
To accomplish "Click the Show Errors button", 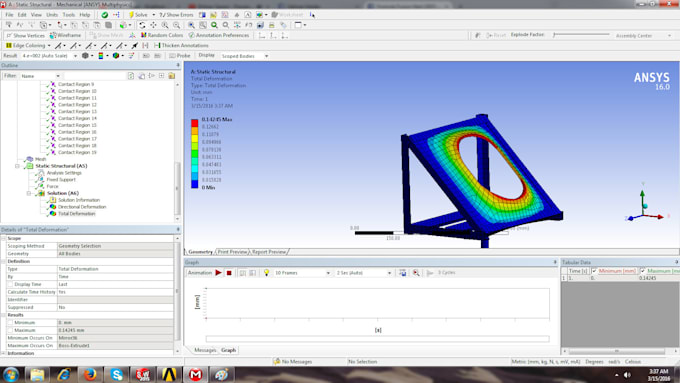I will coord(176,15).
